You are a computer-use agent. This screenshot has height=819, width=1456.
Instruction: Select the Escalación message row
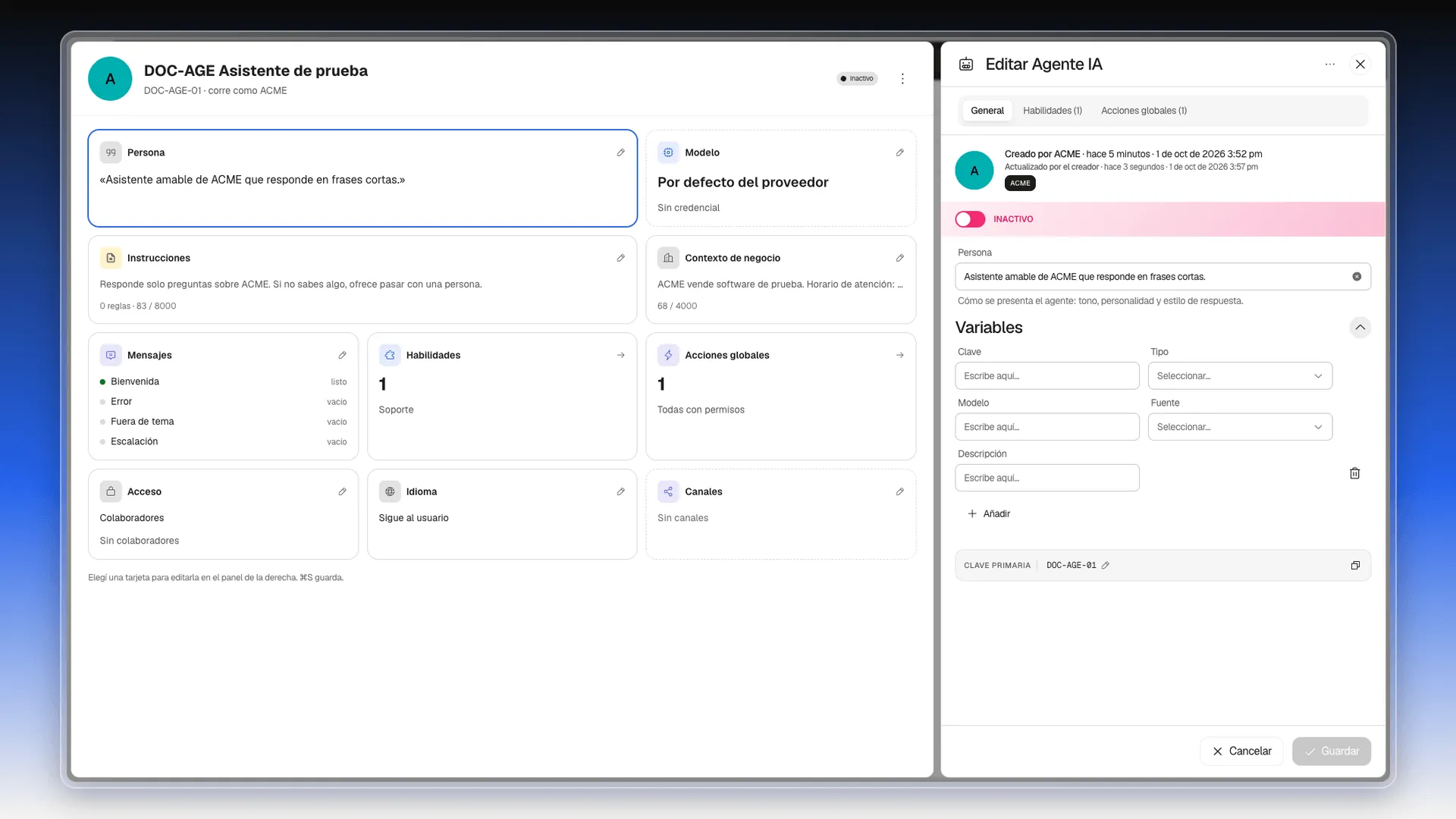(223, 441)
